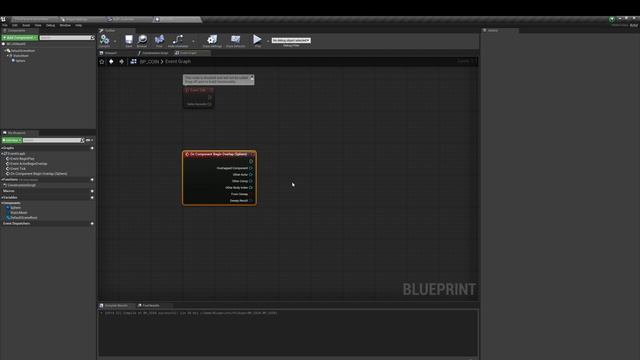Click the Components panel search field
The width and height of the screenshot is (640, 360).
67,38
